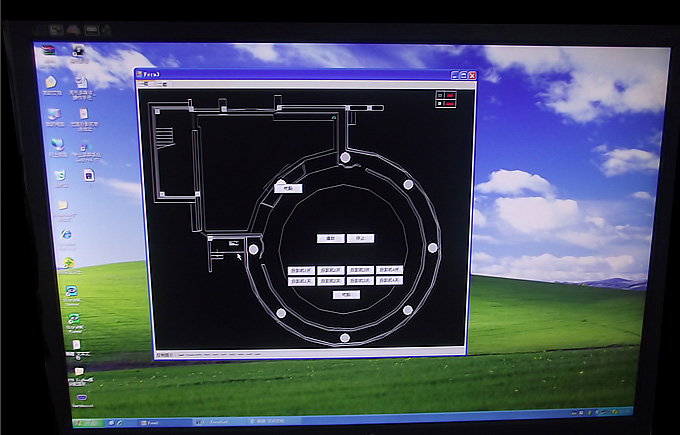
Task: Open the picture file icon beside Recycle Bin
Action: (89, 176)
